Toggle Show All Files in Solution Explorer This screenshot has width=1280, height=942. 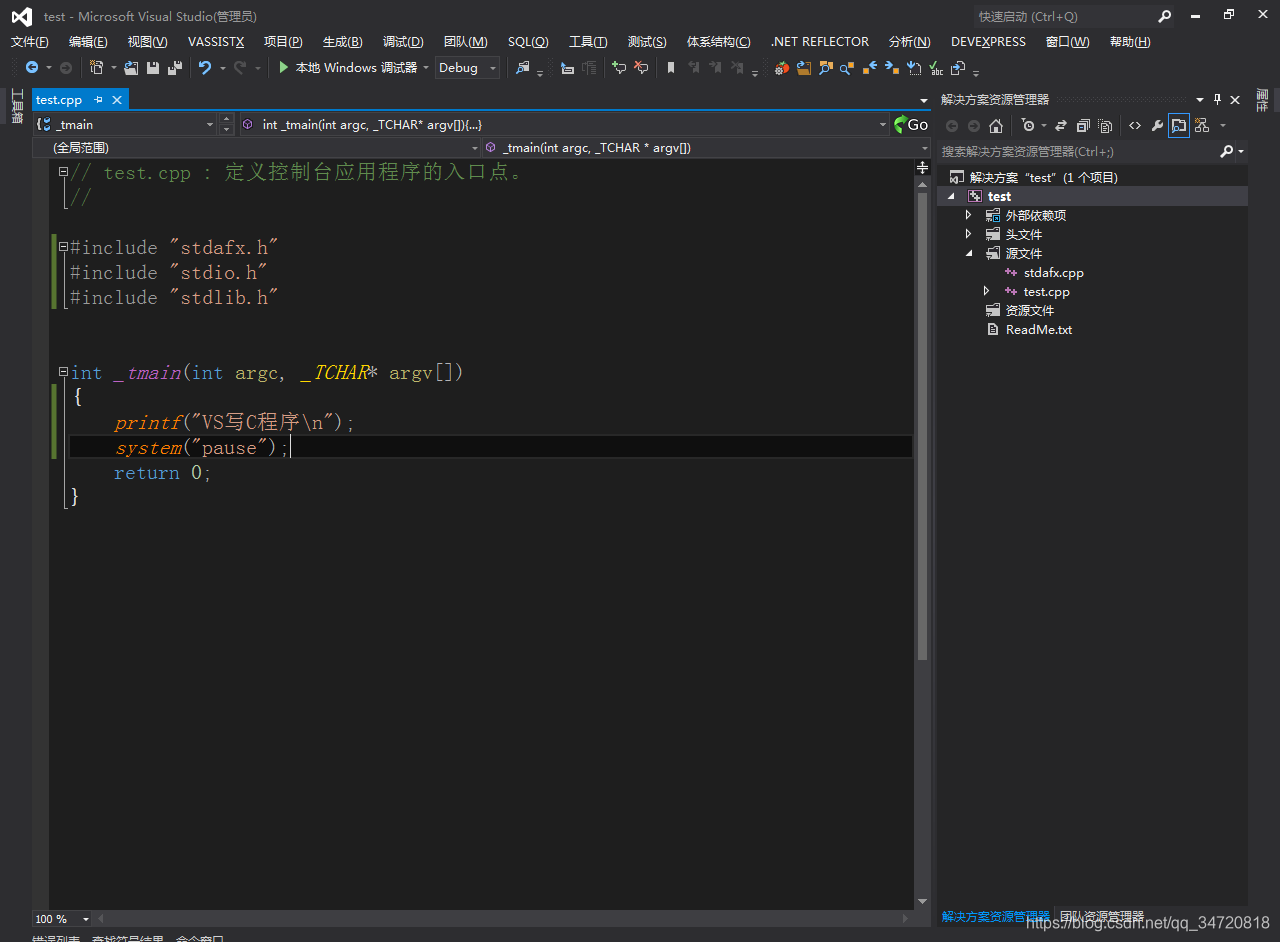(1105, 126)
